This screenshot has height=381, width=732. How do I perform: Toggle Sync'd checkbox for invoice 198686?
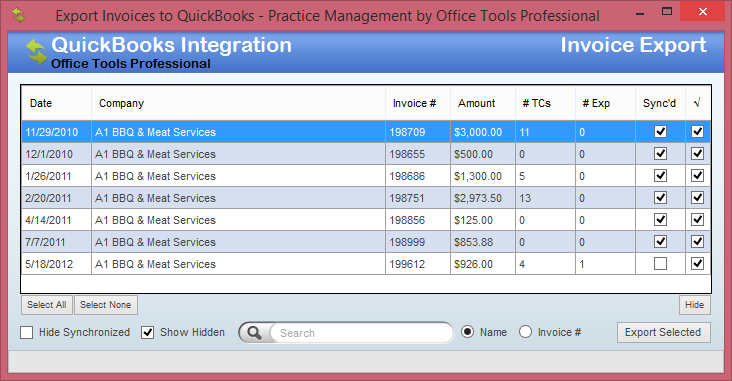[660, 176]
